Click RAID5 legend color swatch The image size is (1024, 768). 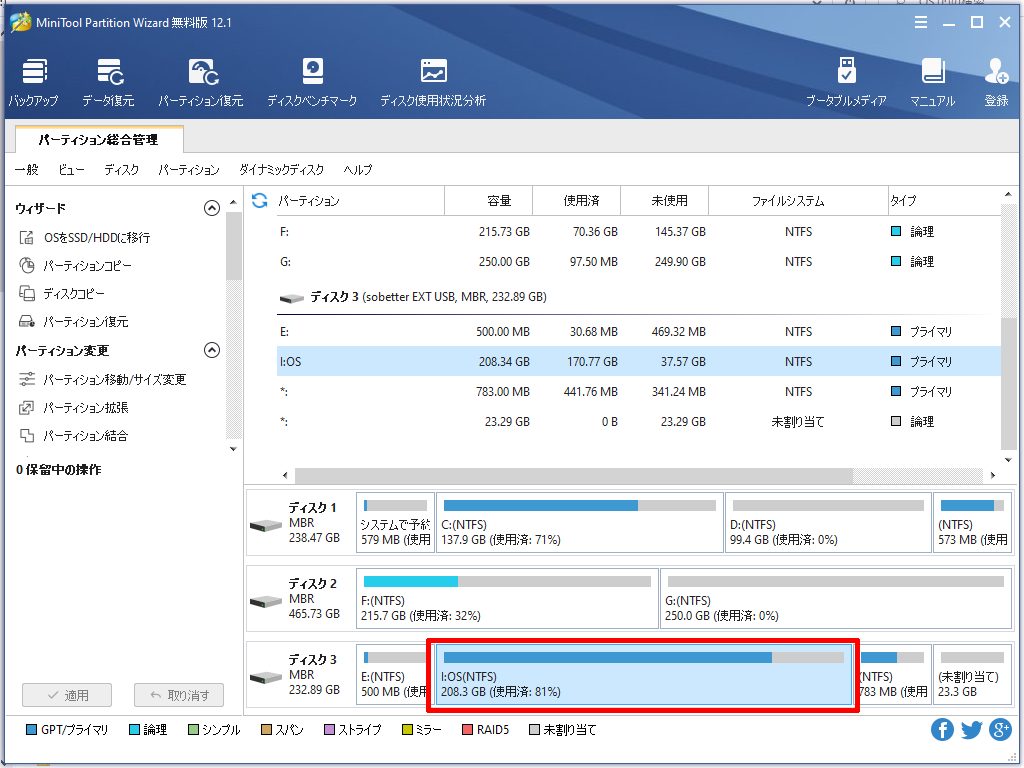coord(467,729)
